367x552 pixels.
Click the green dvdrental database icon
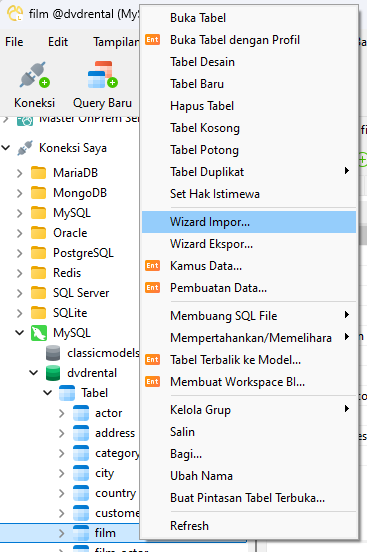pyautogui.click(x=53, y=373)
